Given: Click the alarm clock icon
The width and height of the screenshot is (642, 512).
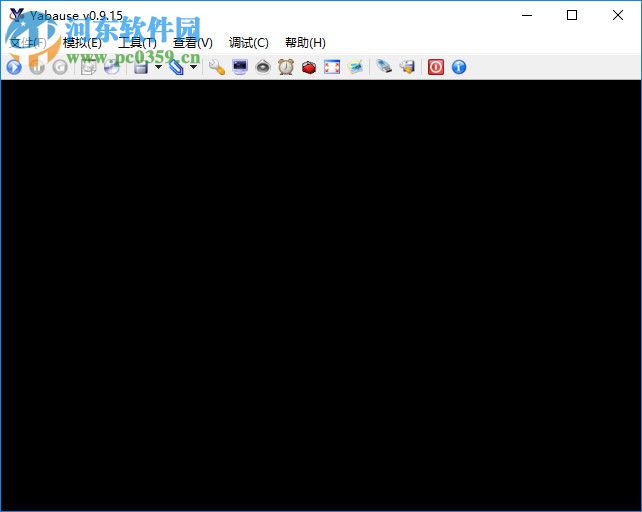Looking at the screenshot, I should pos(286,67).
